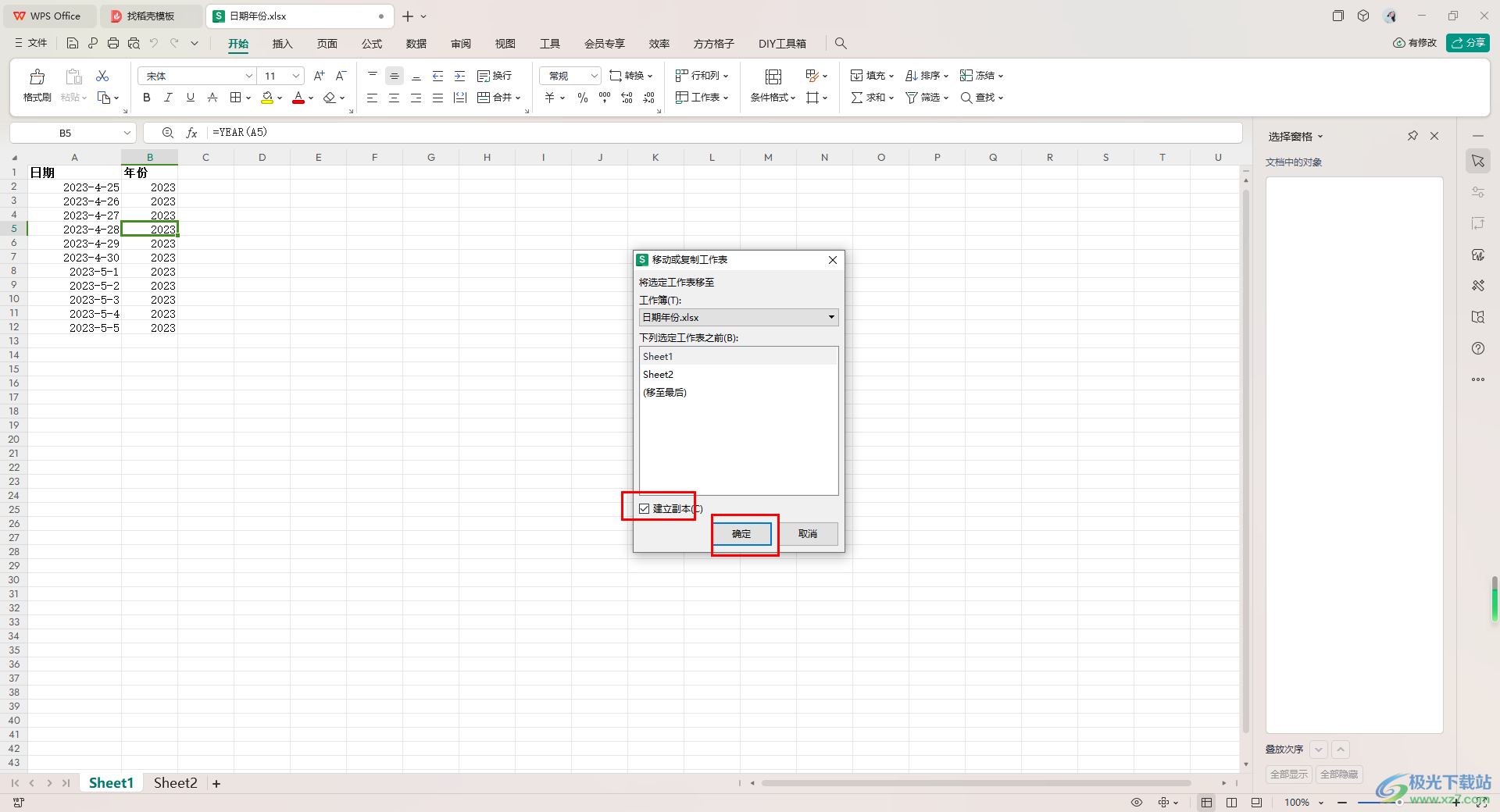Click the strikethrough icon
The image size is (1500, 812).
(x=212, y=98)
